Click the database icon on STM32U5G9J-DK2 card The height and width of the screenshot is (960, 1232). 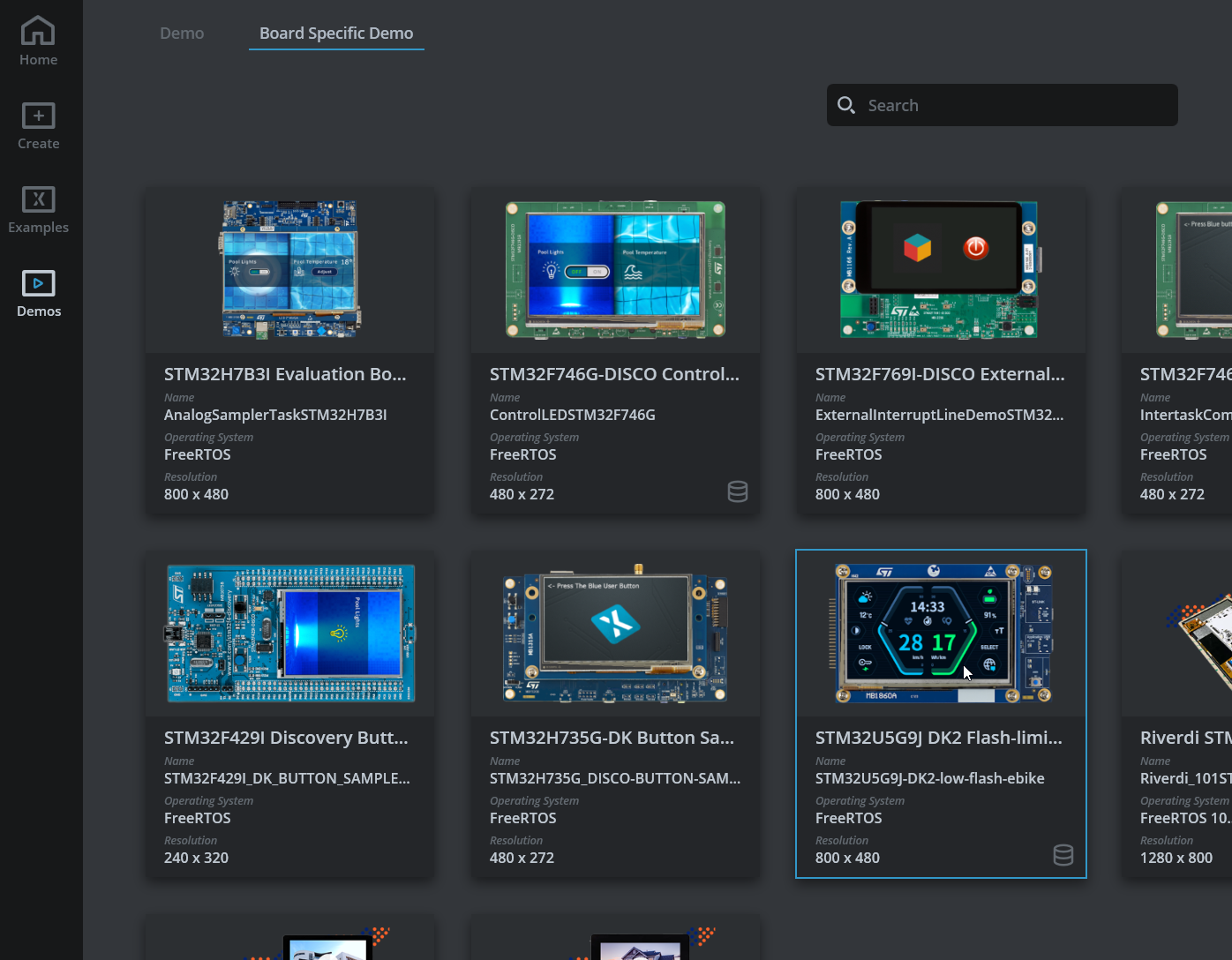[x=1063, y=855]
